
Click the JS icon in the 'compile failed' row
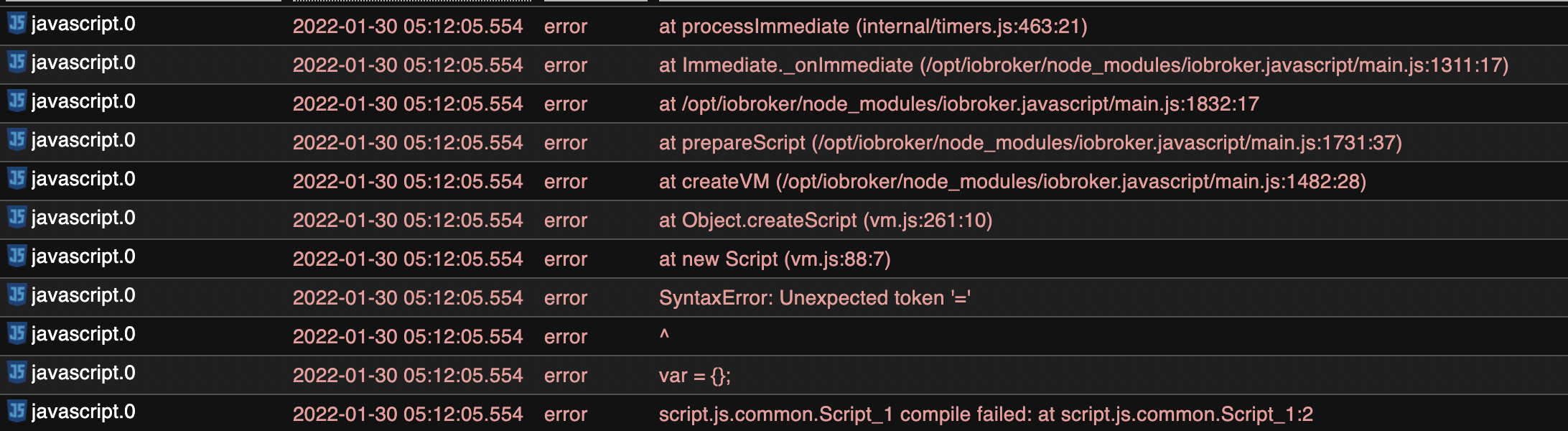[17, 412]
